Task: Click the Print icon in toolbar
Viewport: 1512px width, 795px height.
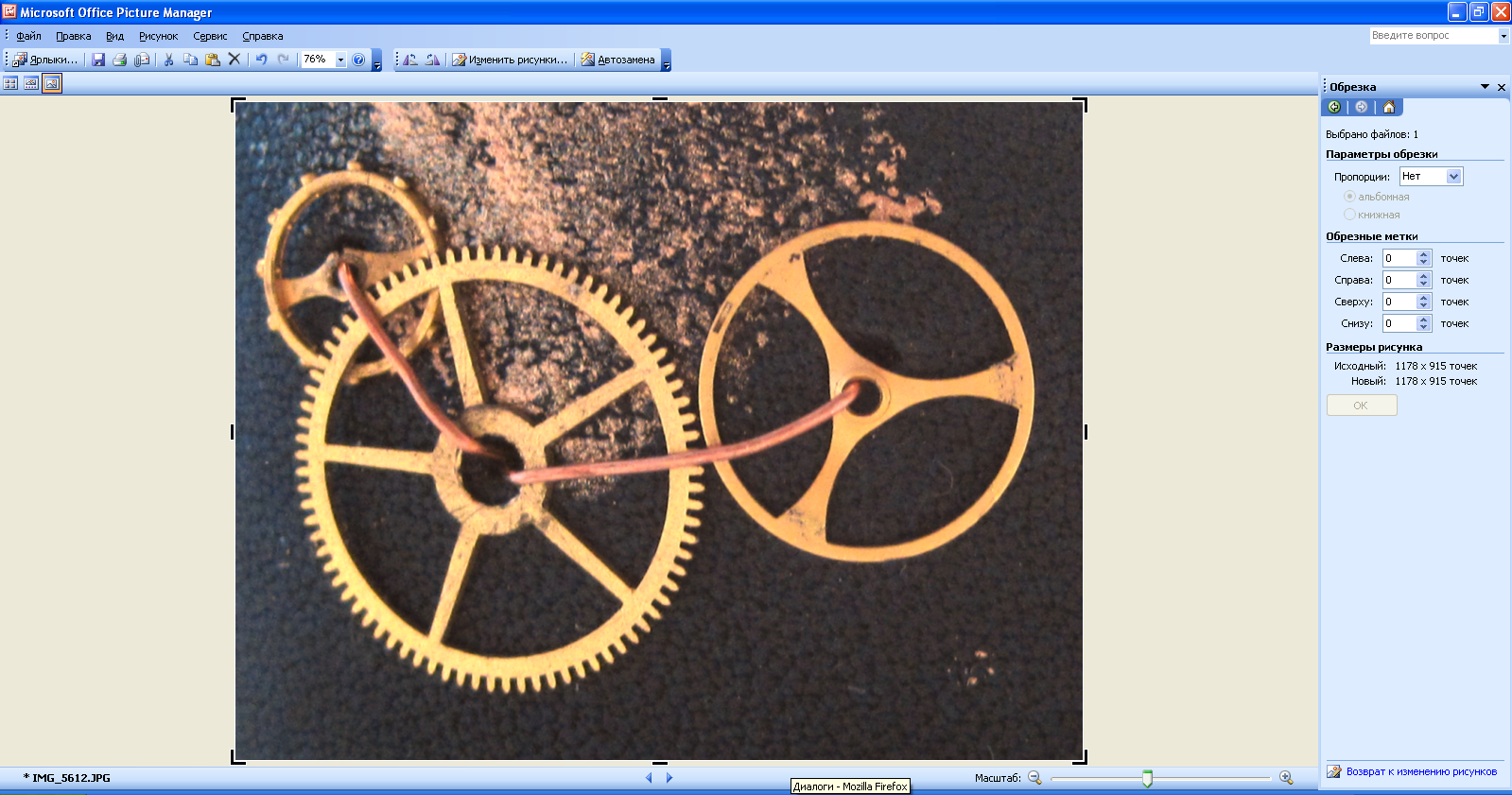Action: (120, 60)
